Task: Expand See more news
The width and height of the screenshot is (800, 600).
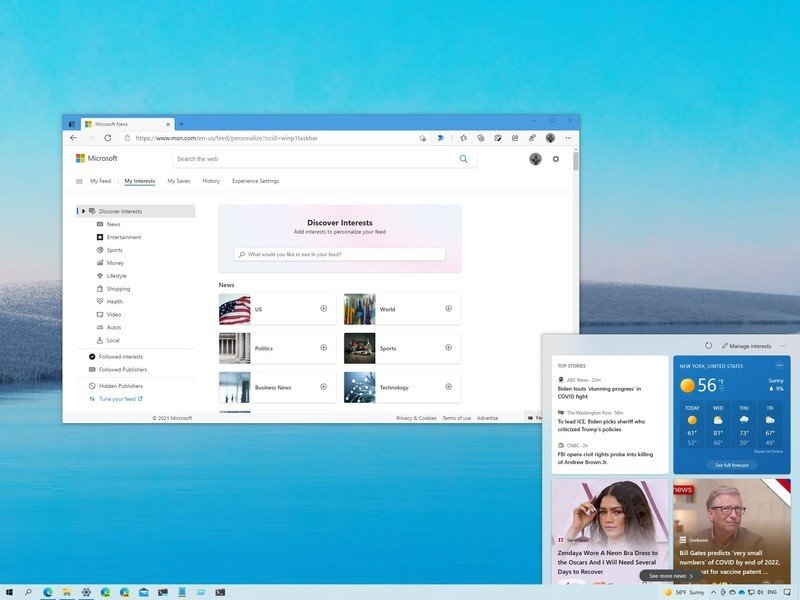Action: coord(670,576)
